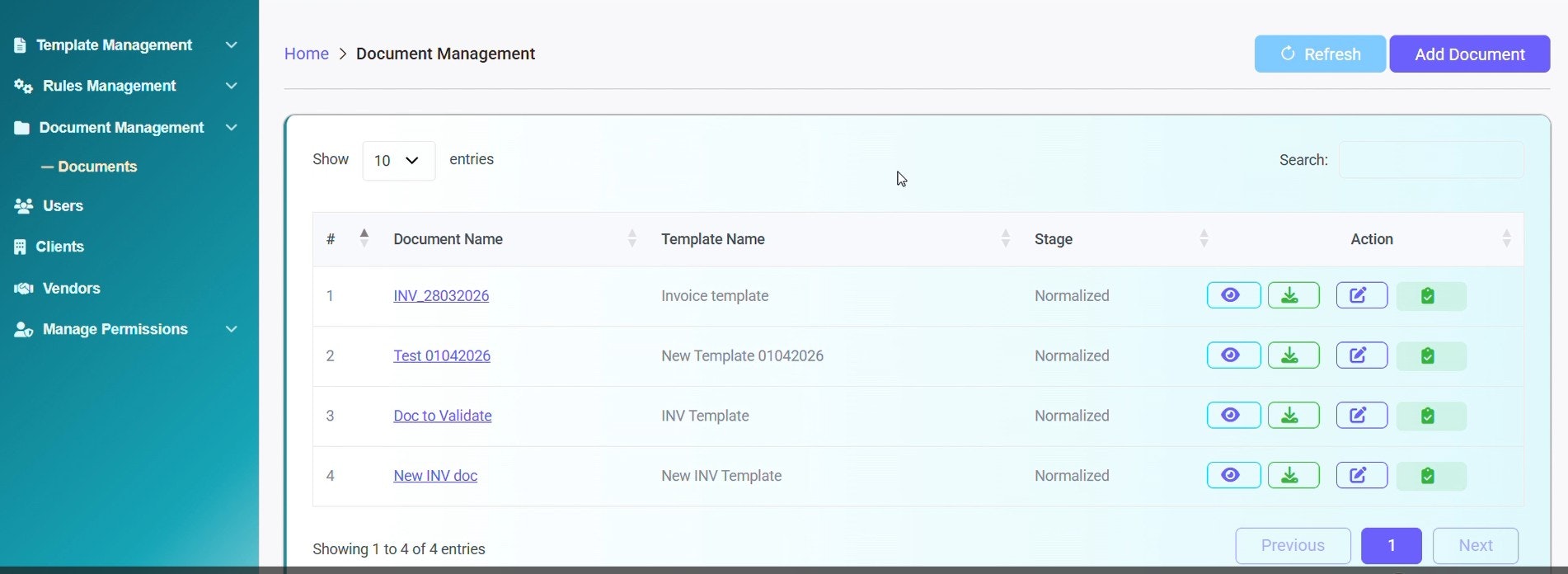The width and height of the screenshot is (1568, 574).
Task: Open the entries-per-page dropdown showing 10
Action: pyautogui.click(x=398, y=160)
